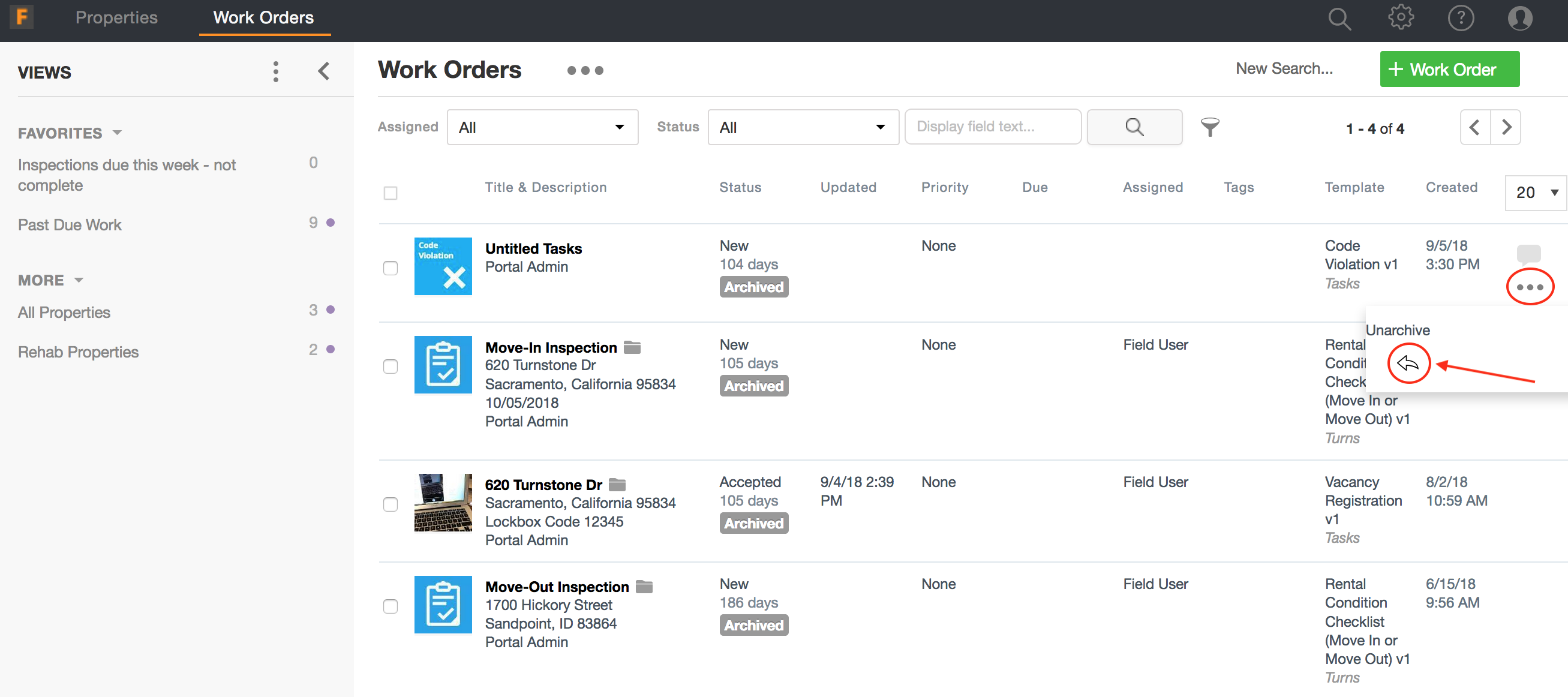Screen dimensions: 1568x697
Task: Check the Untitled Tasks row checkbox
Action: point(391,268)
